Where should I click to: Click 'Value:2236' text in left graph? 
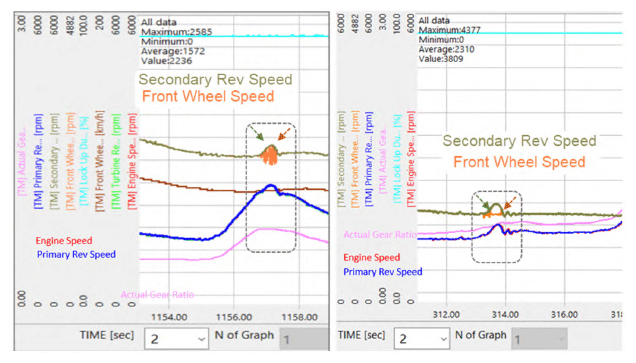[x=166, y=61]
